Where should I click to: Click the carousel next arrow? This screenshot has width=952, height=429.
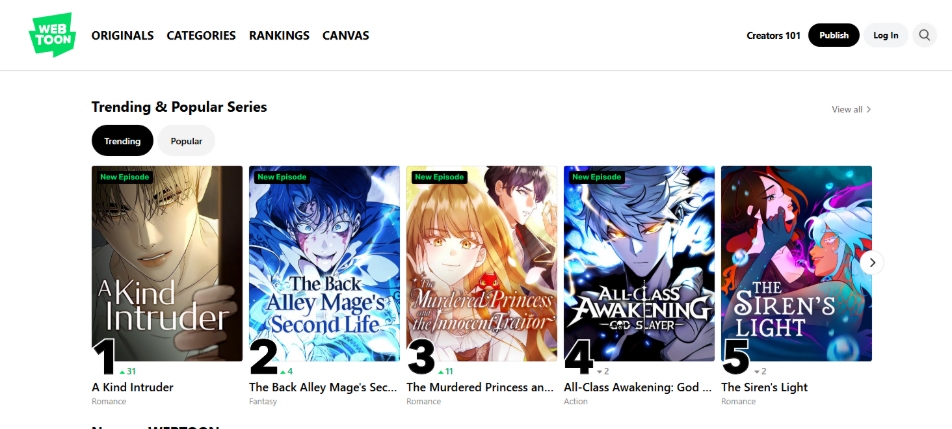(872, 263)
